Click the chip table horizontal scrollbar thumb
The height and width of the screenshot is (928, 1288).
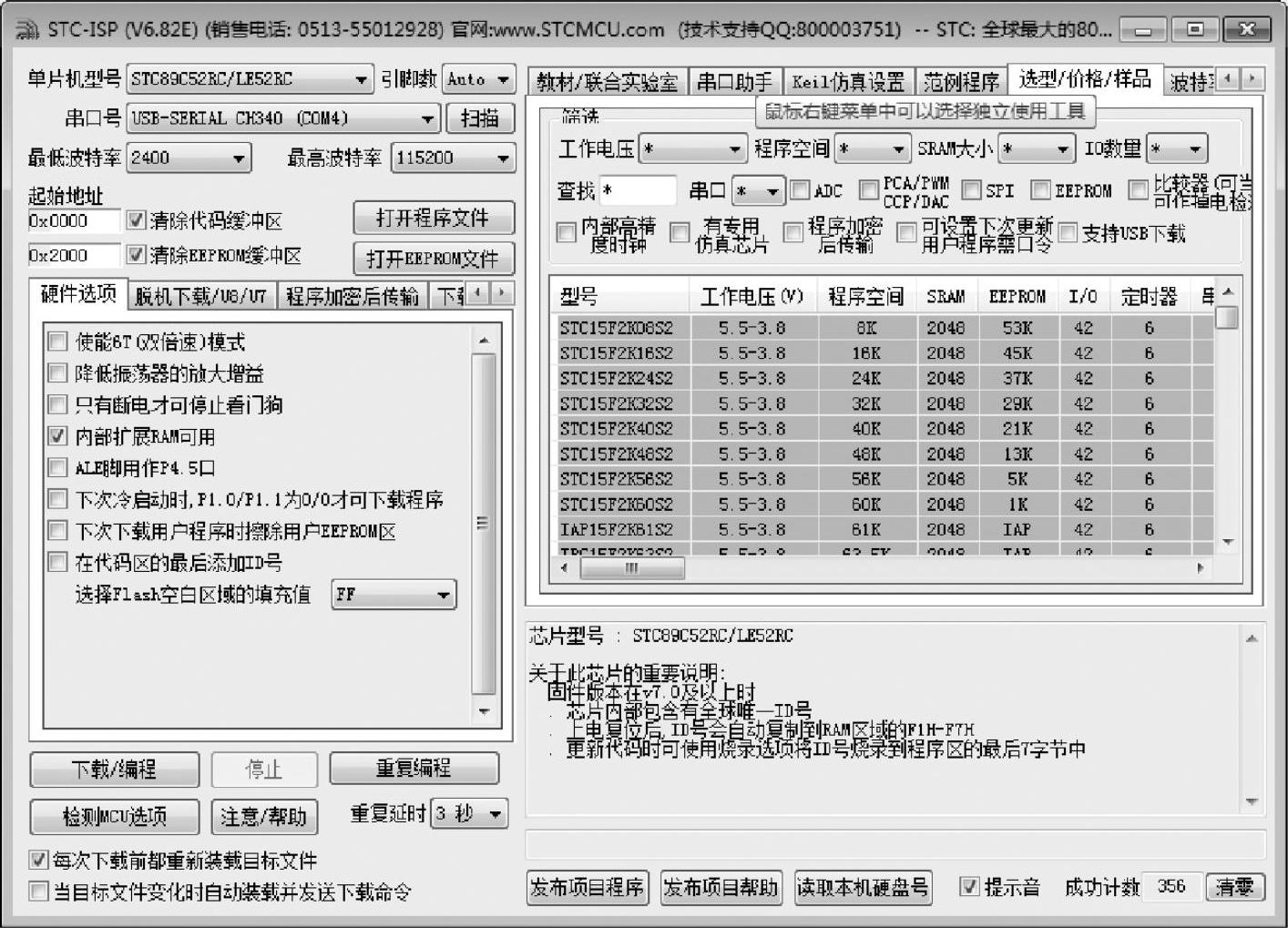click(x=631, y=568)
